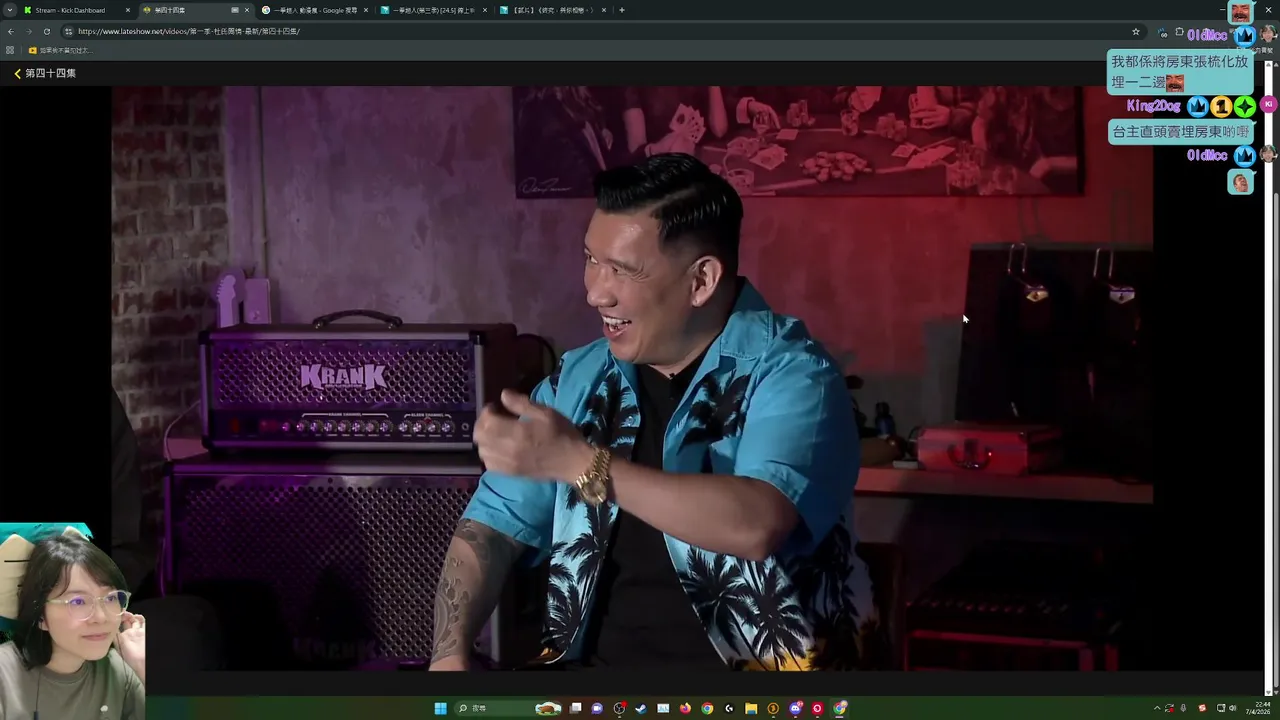Launch Steam from taskbar
The image size is (1280, 720).
coord(641,708)
